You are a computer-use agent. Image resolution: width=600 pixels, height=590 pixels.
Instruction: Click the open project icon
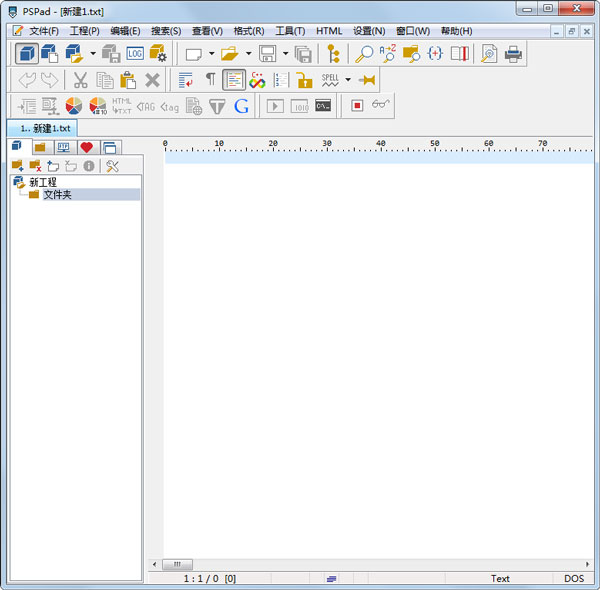point(74,53)
